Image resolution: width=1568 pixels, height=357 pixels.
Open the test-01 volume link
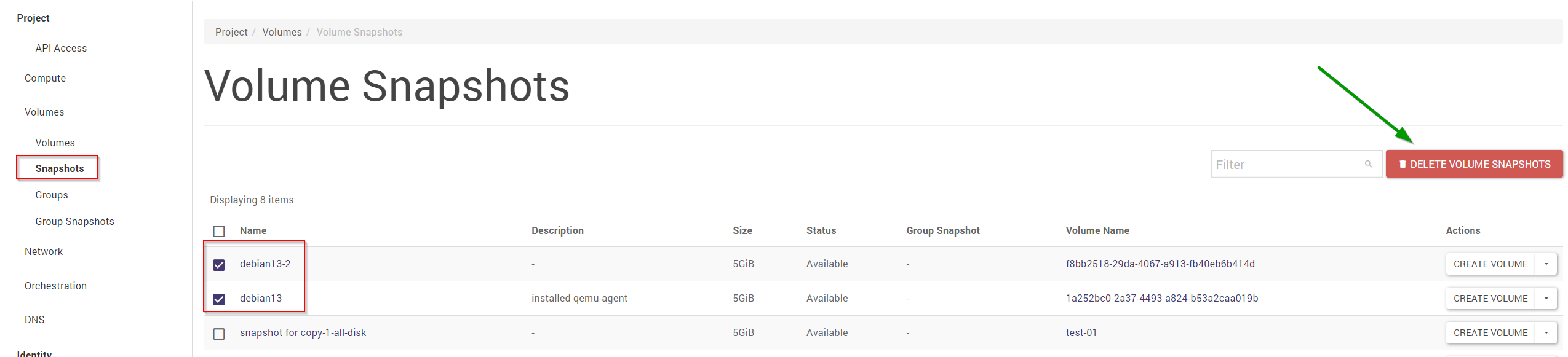tap(1081, 332)
